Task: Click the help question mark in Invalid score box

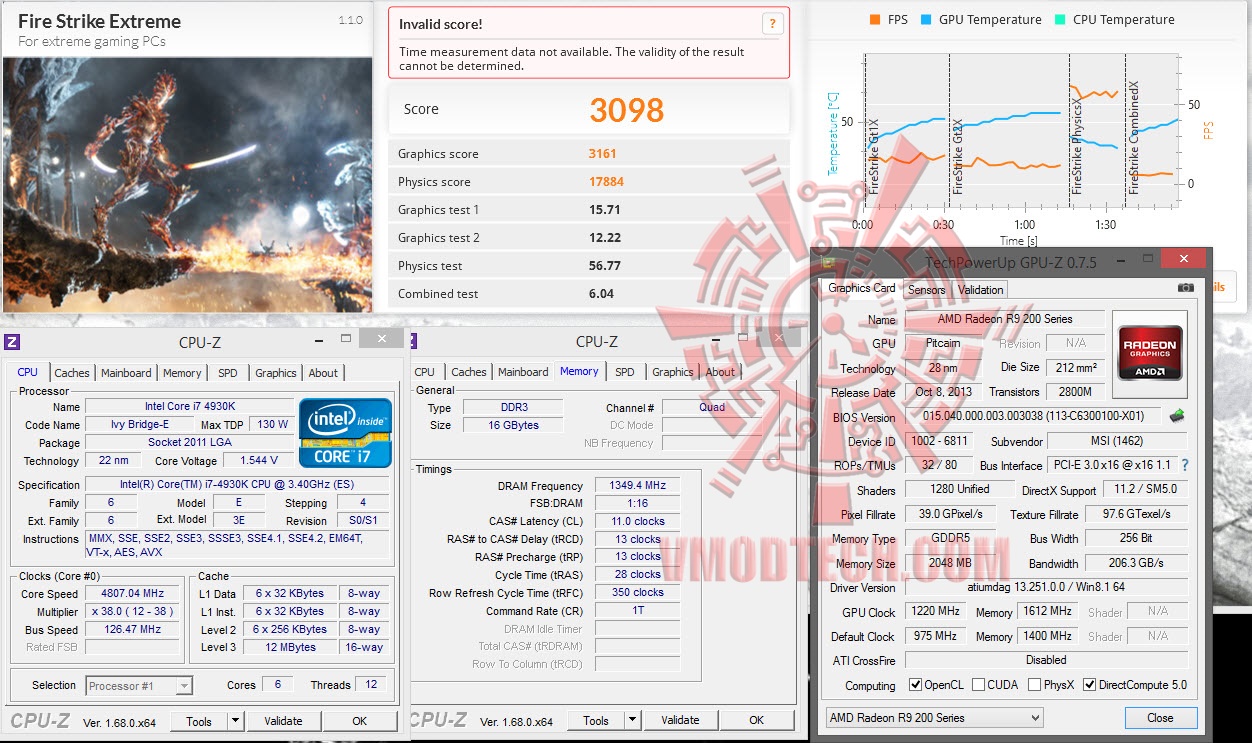Action: point(771,24)
